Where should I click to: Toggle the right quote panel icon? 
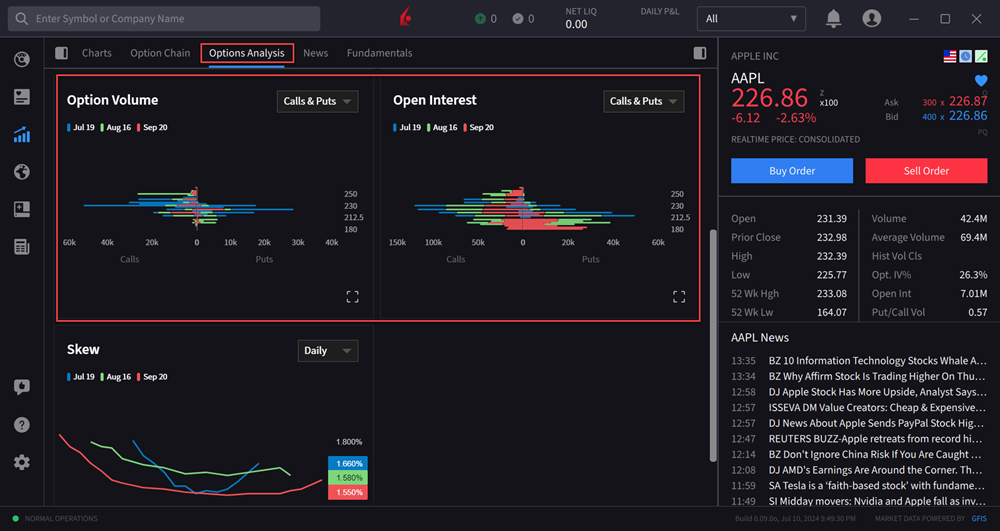point(700,53)
